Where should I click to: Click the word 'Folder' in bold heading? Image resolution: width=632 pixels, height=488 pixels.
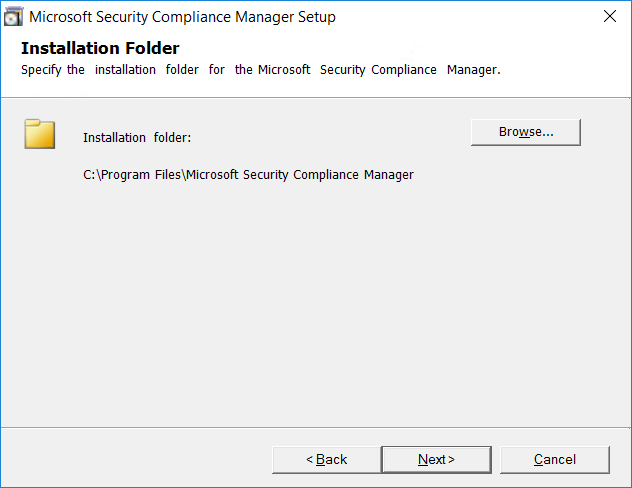pyautogui.click(x=152, y=48)
